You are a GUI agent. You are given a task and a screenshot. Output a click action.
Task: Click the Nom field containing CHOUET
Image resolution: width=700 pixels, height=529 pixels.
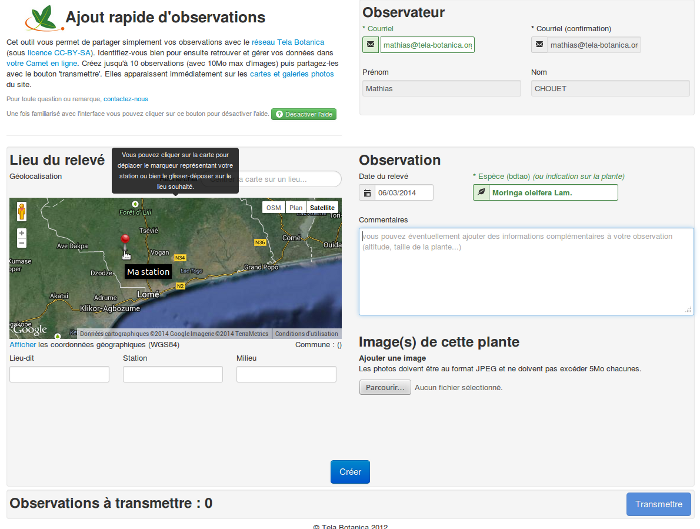pos(610,88)
